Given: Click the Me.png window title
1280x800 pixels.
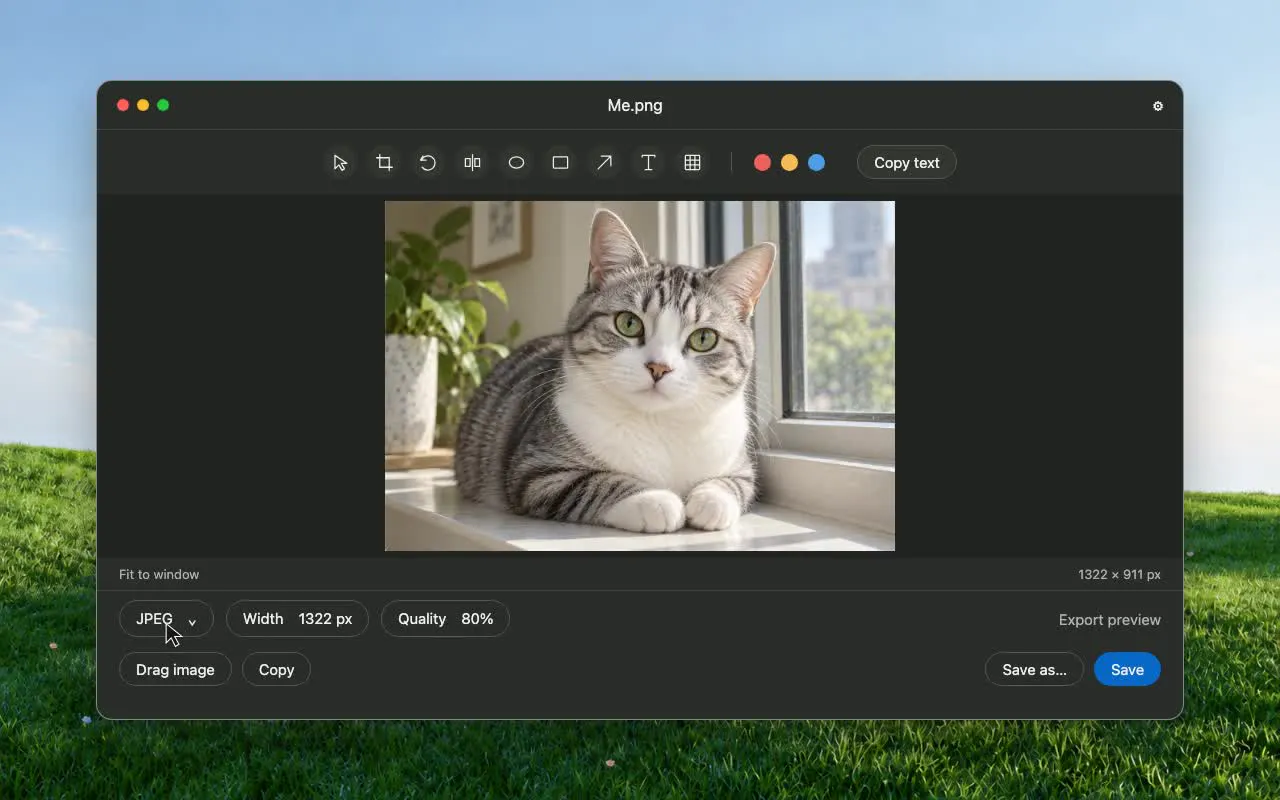Looking at the screenshot, I should [635, 105].
